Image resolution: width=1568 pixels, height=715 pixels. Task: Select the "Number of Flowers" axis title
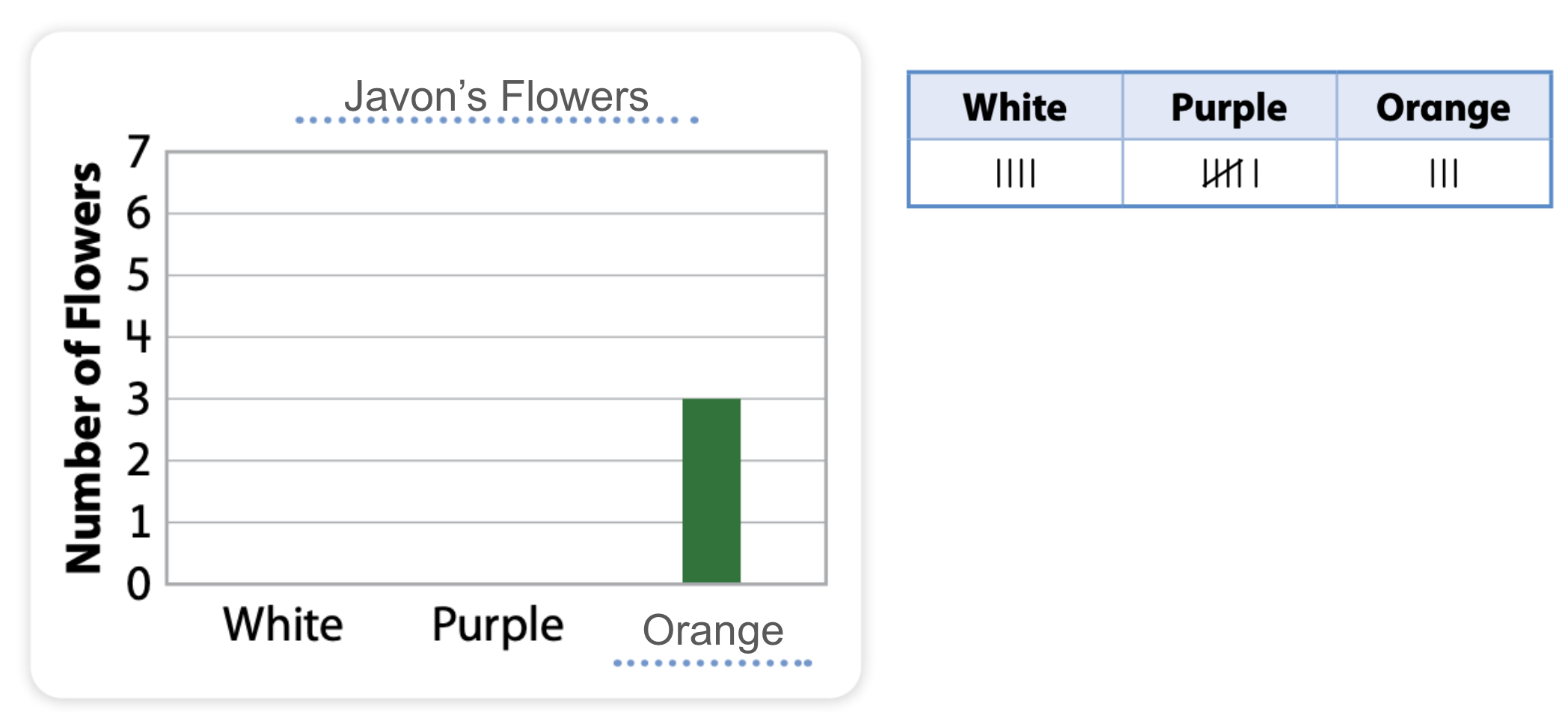tap(83, 368)
